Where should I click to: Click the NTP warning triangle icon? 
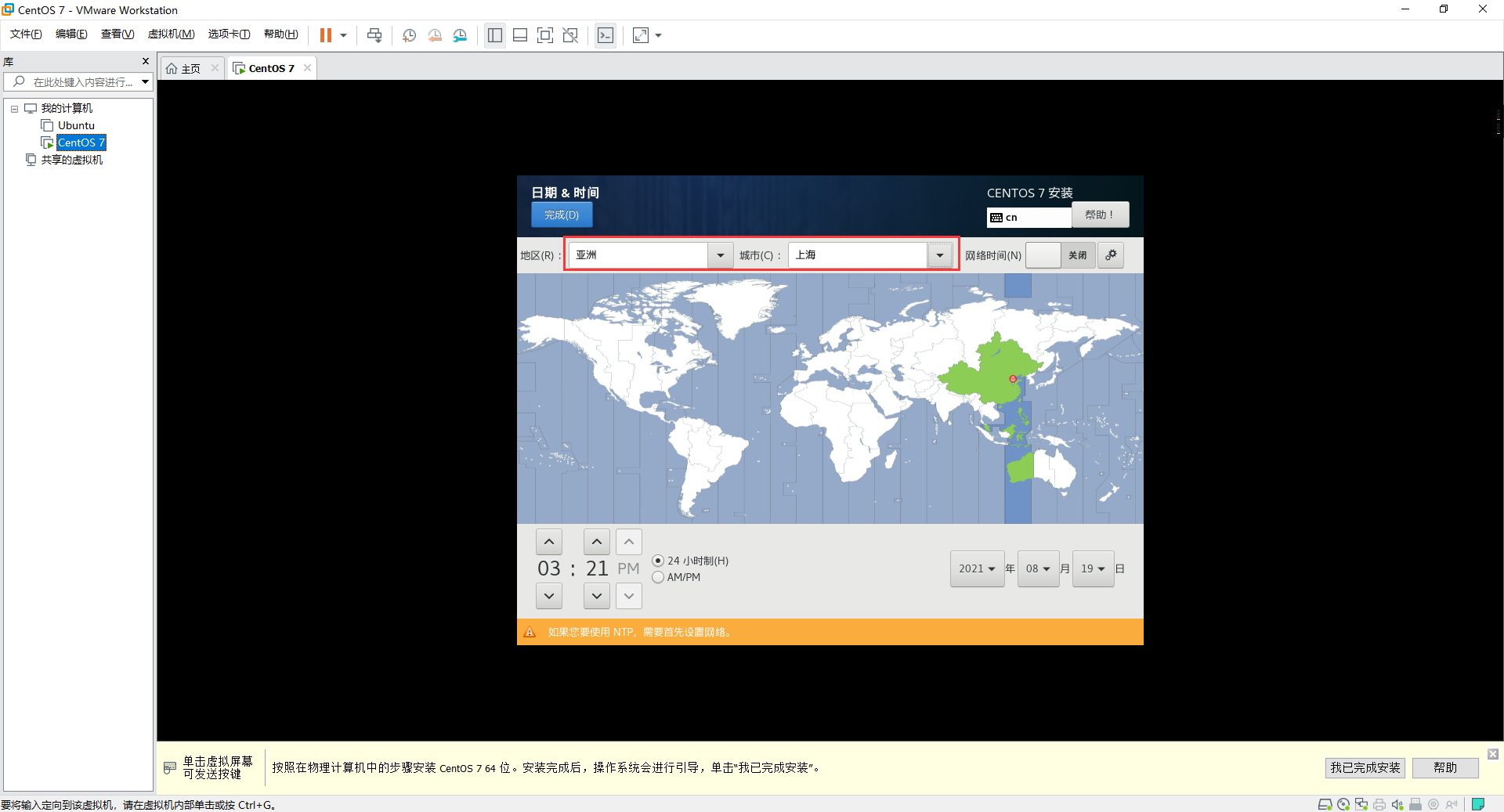[530, 632]
